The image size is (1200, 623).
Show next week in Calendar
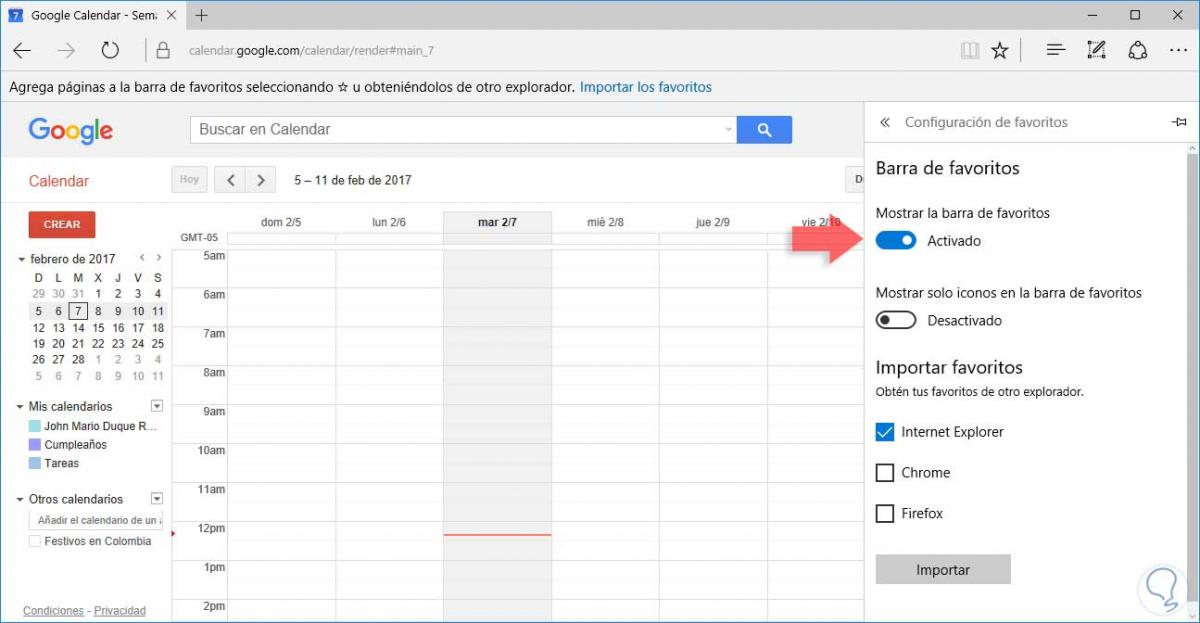tap(261, 180)
